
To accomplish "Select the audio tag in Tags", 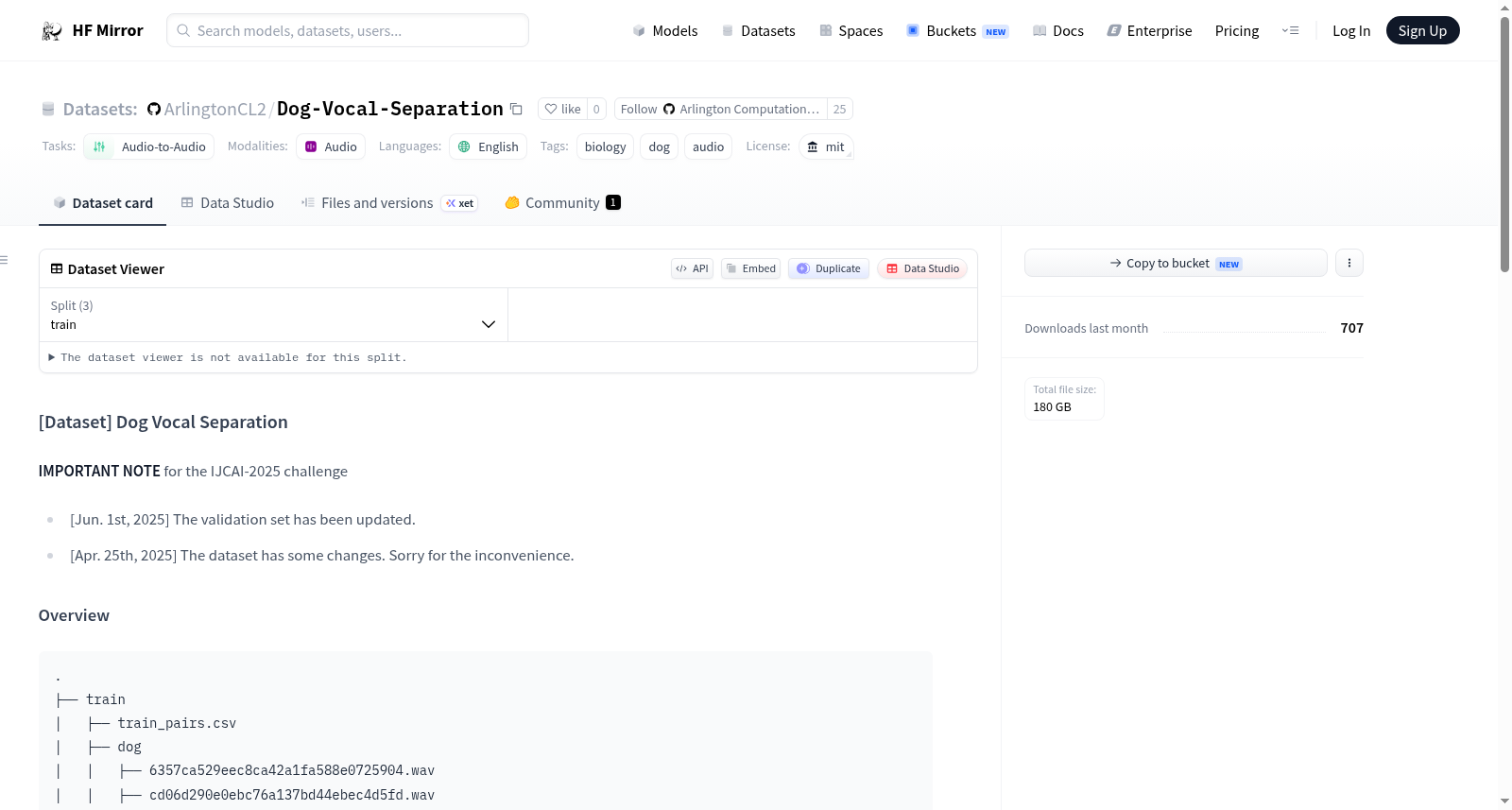I will [708, 146].
